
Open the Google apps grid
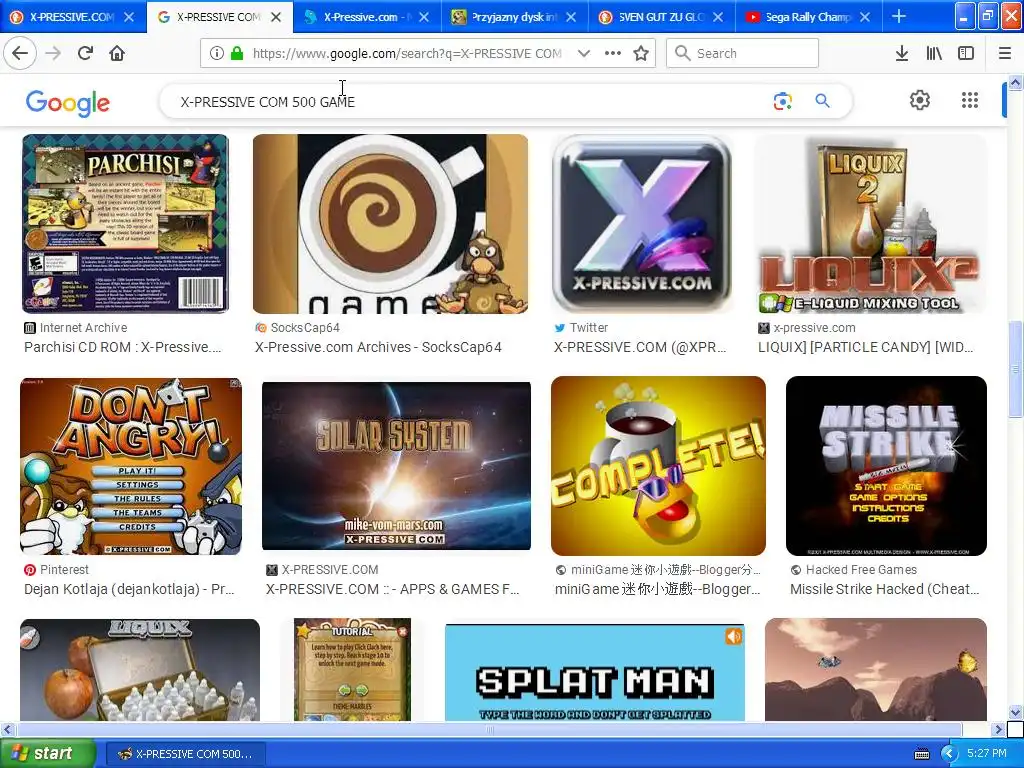(x=970, y=101)
